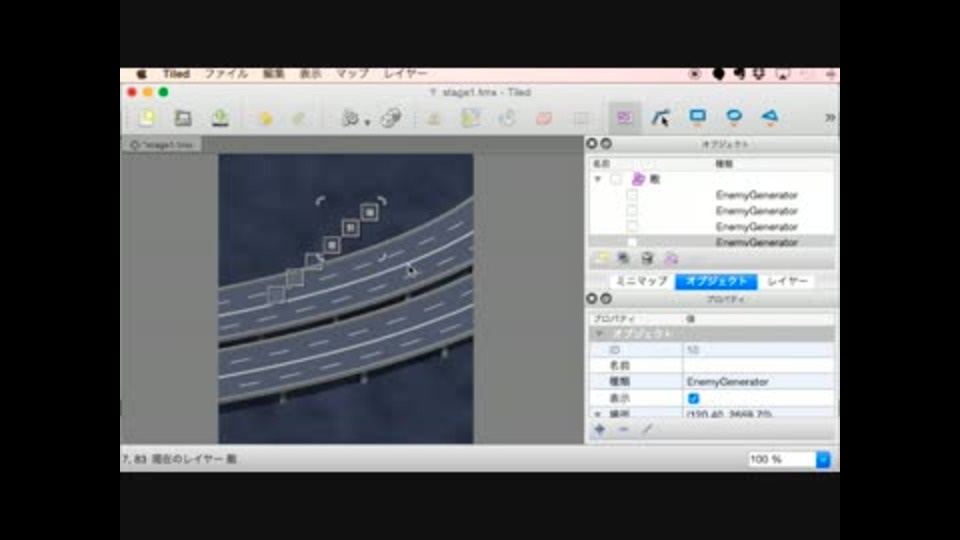Expand the toolbar overflow chevron

830,118
